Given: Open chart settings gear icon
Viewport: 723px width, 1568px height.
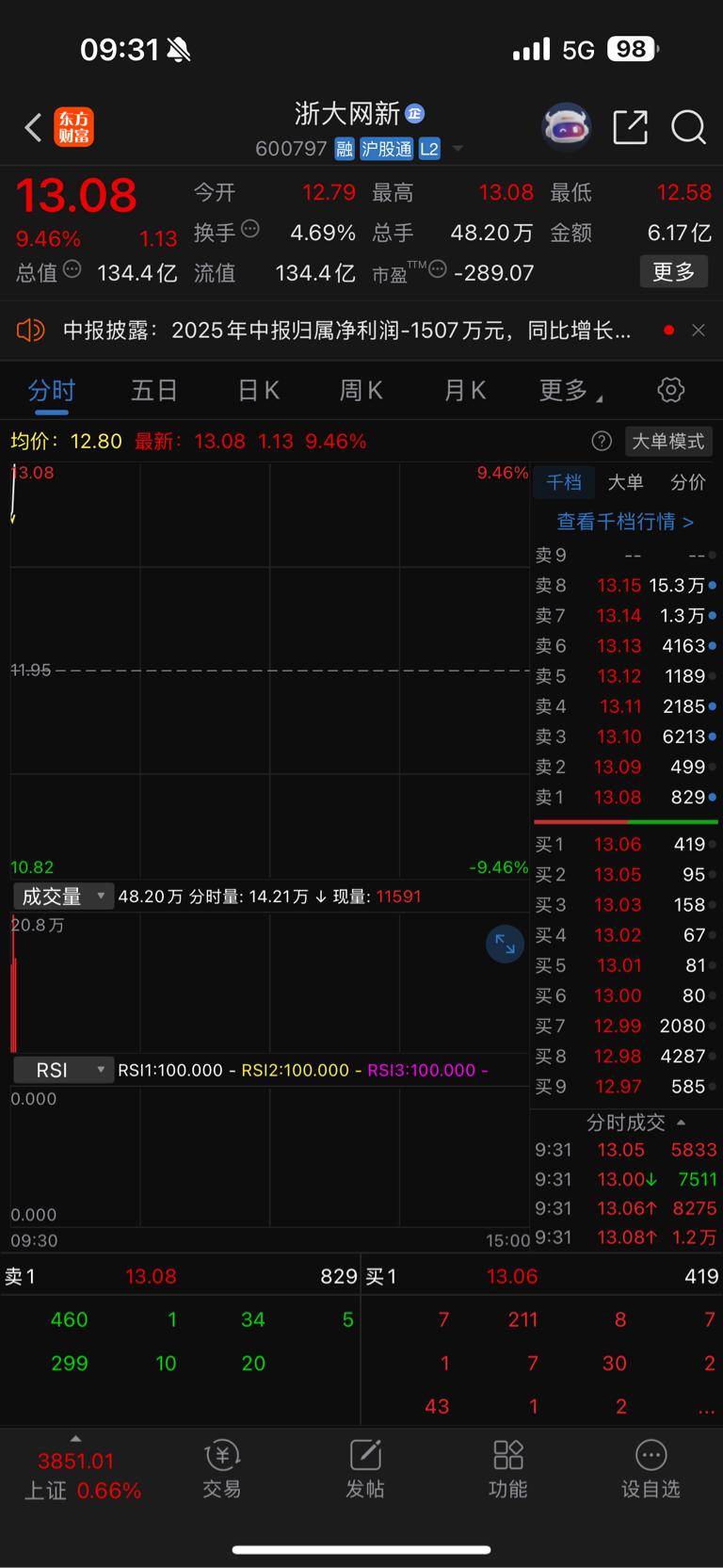Looking at the screenshot, I should pyautogui.click(x=671, y=390).
